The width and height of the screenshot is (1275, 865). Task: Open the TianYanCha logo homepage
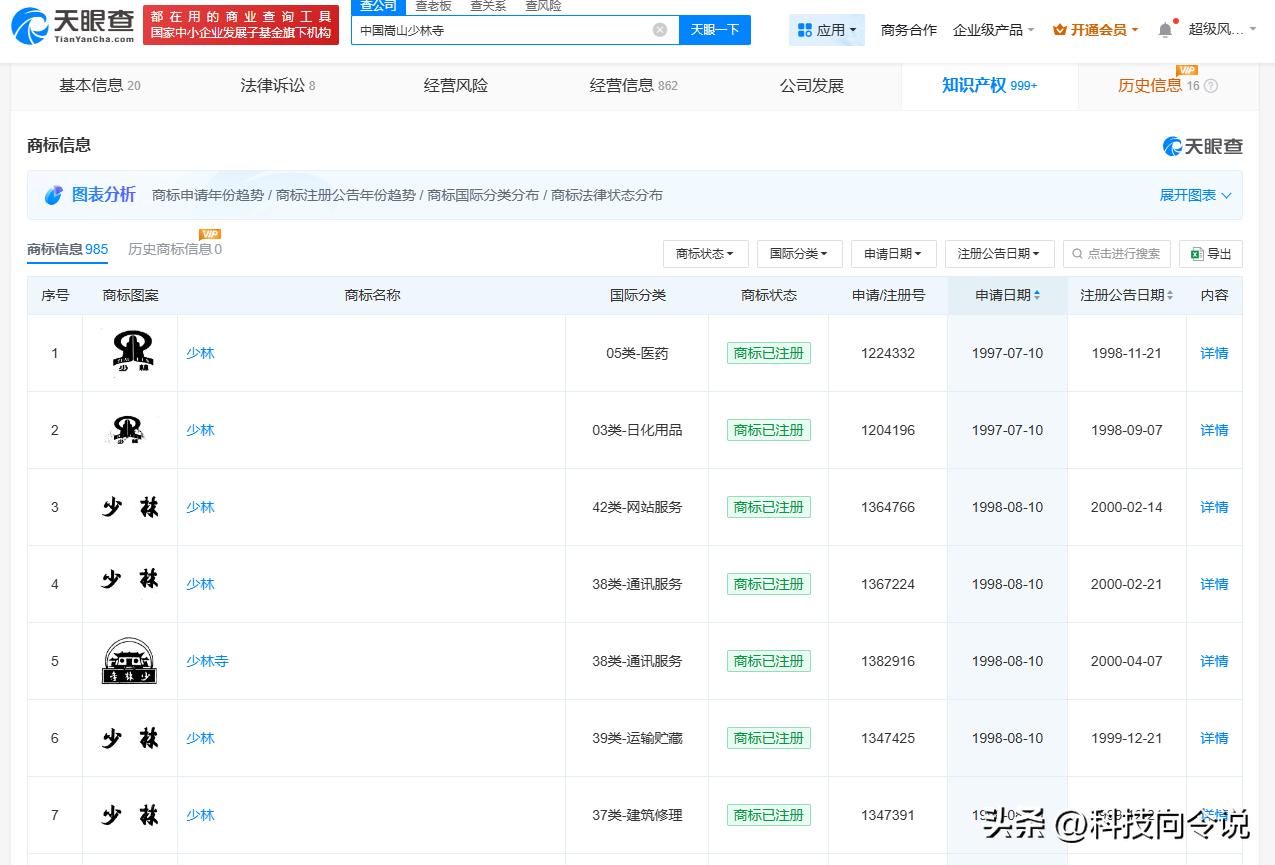coord(73,26)
